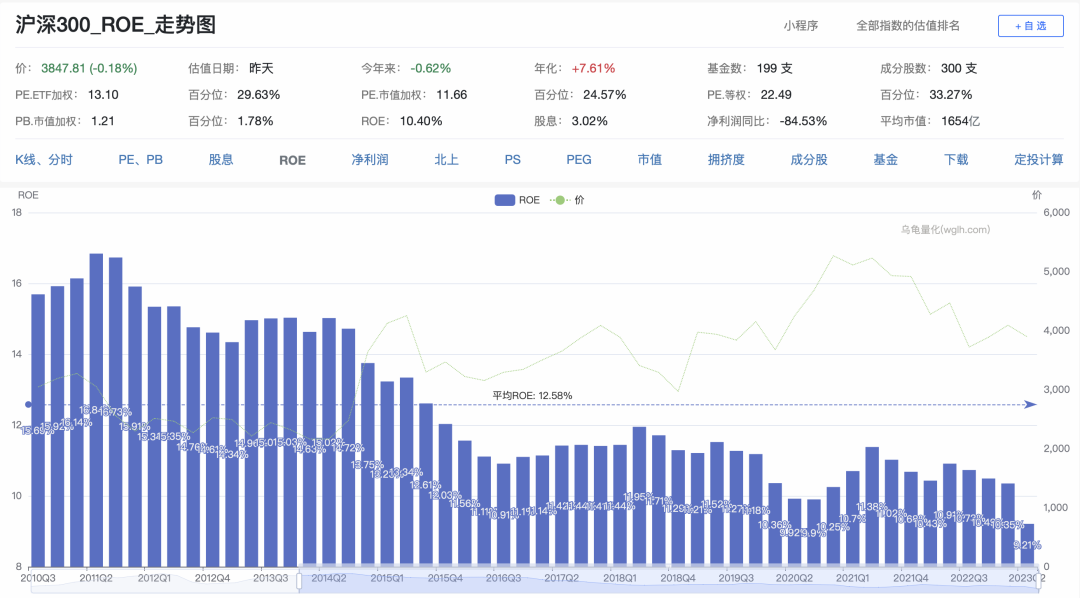The height and width of the screenshot is (598, 1080).
Task: Click the 加自选 button
Action: coord(1030,26)
